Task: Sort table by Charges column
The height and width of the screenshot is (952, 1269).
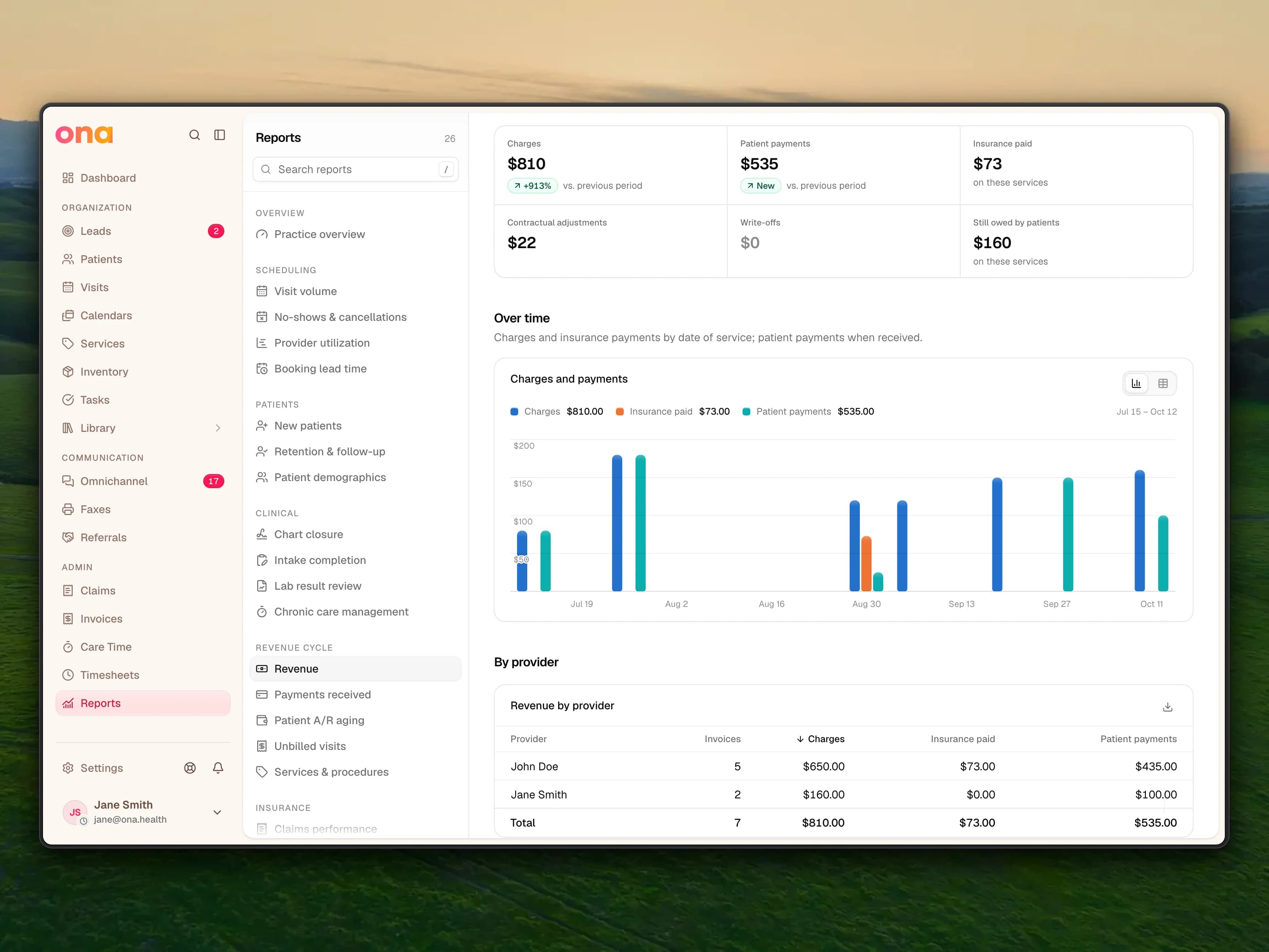Action: coord(820,739)
